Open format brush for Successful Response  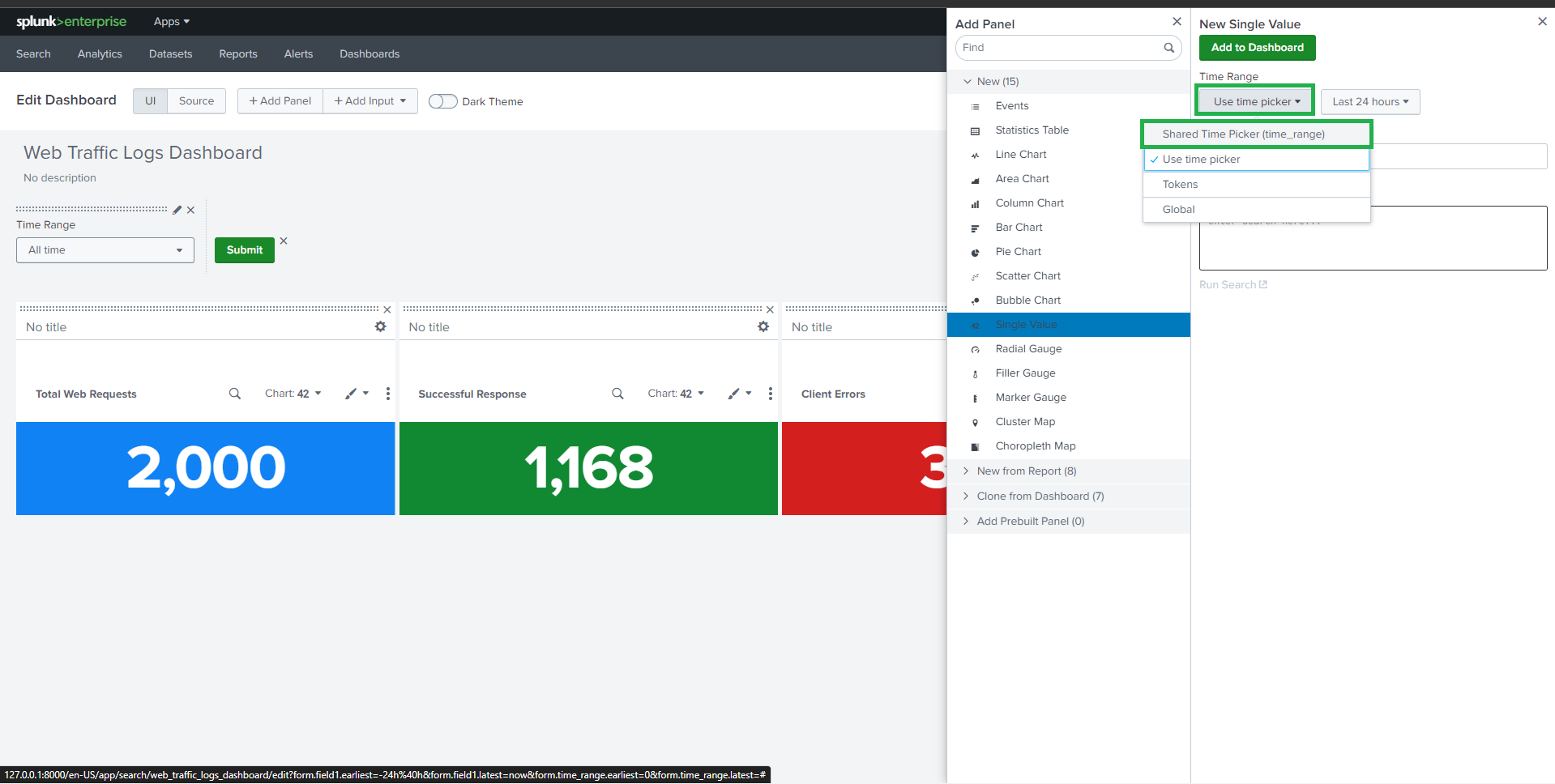click(x=740, y=394)
